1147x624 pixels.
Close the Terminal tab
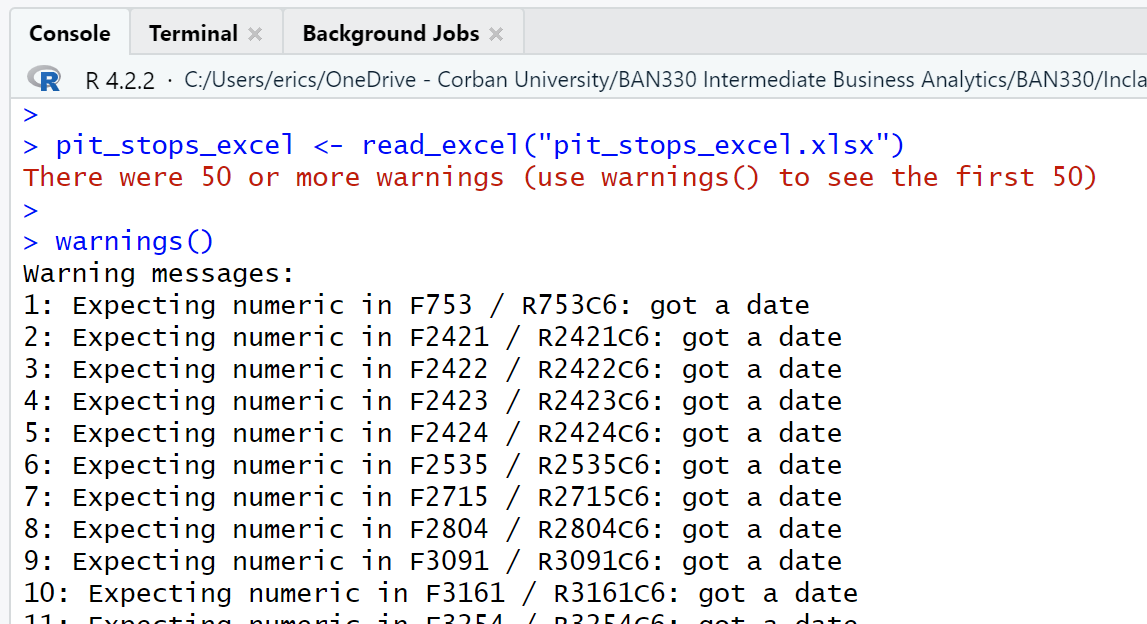click(x=255, y=34)
